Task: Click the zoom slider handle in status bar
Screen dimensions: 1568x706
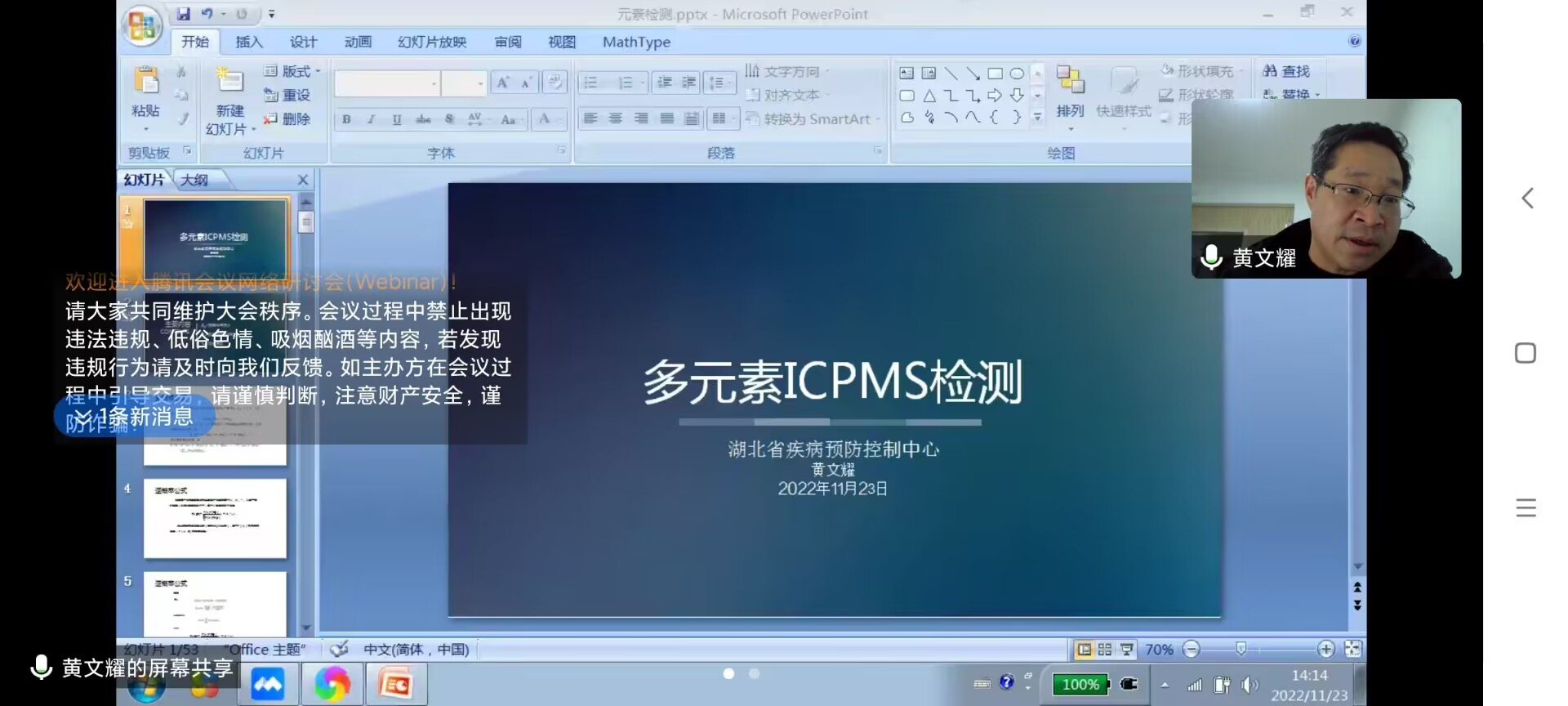Action: point(1241,649)
